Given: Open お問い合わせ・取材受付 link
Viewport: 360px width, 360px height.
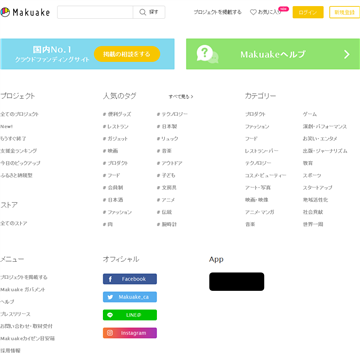Looking at the screenshot, I should tap(26, 326).
